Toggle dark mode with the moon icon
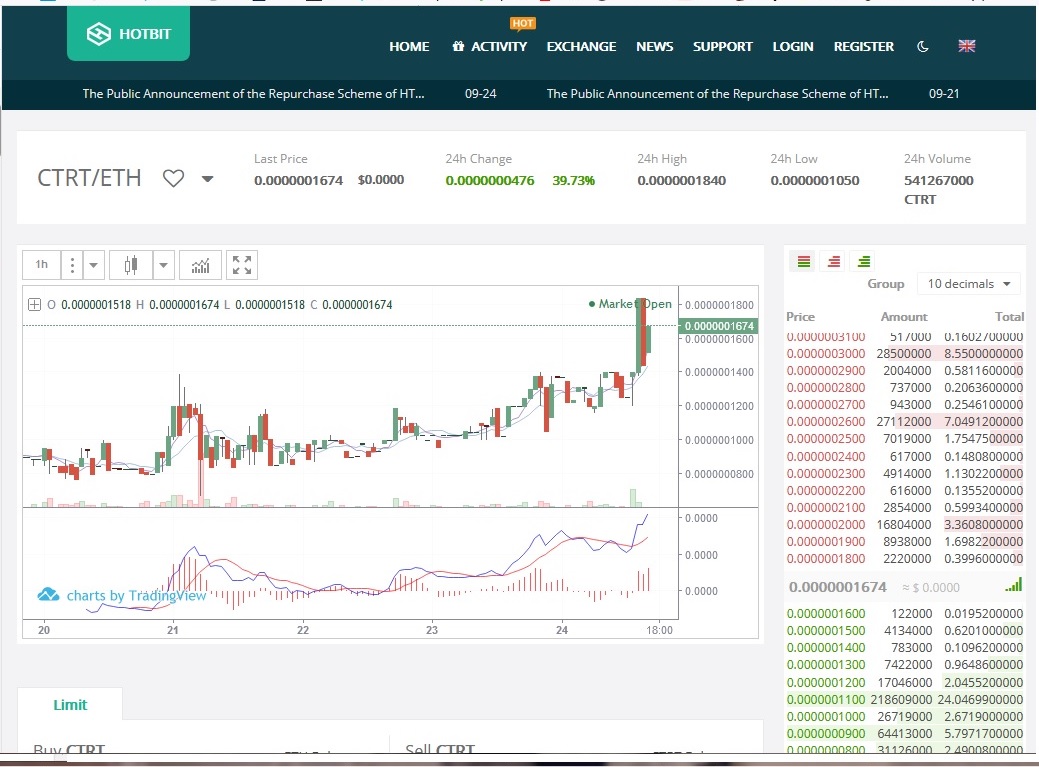The image size is (1039, 767). tap(922, 46)
